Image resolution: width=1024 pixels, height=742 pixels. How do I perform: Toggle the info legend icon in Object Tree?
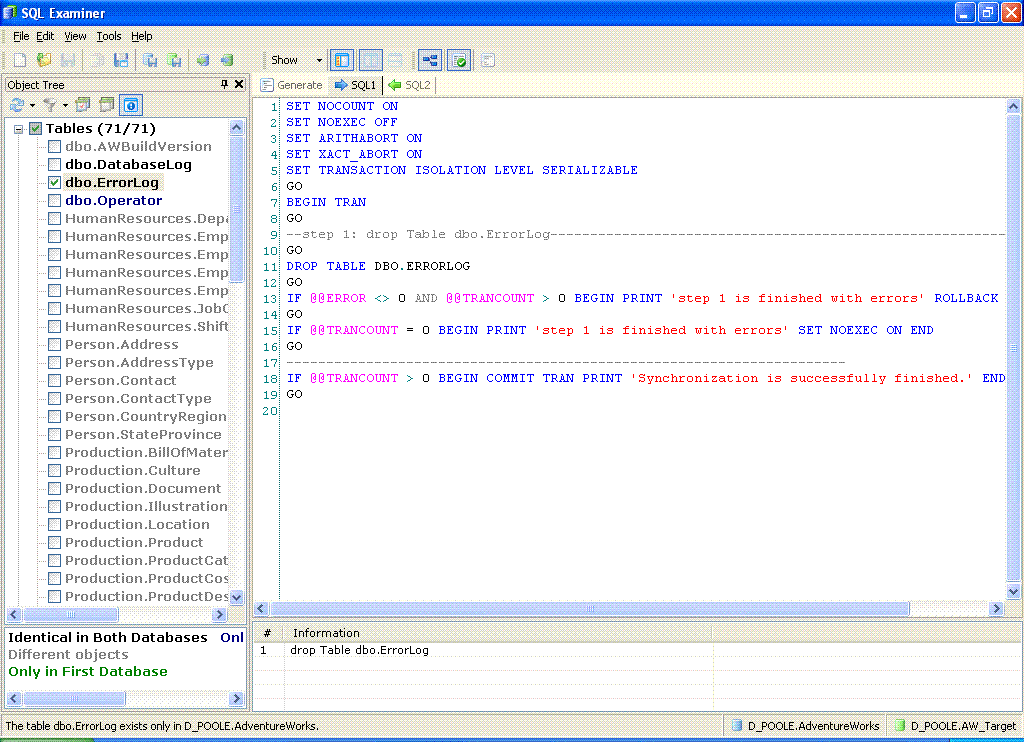(x=130, y=105)
